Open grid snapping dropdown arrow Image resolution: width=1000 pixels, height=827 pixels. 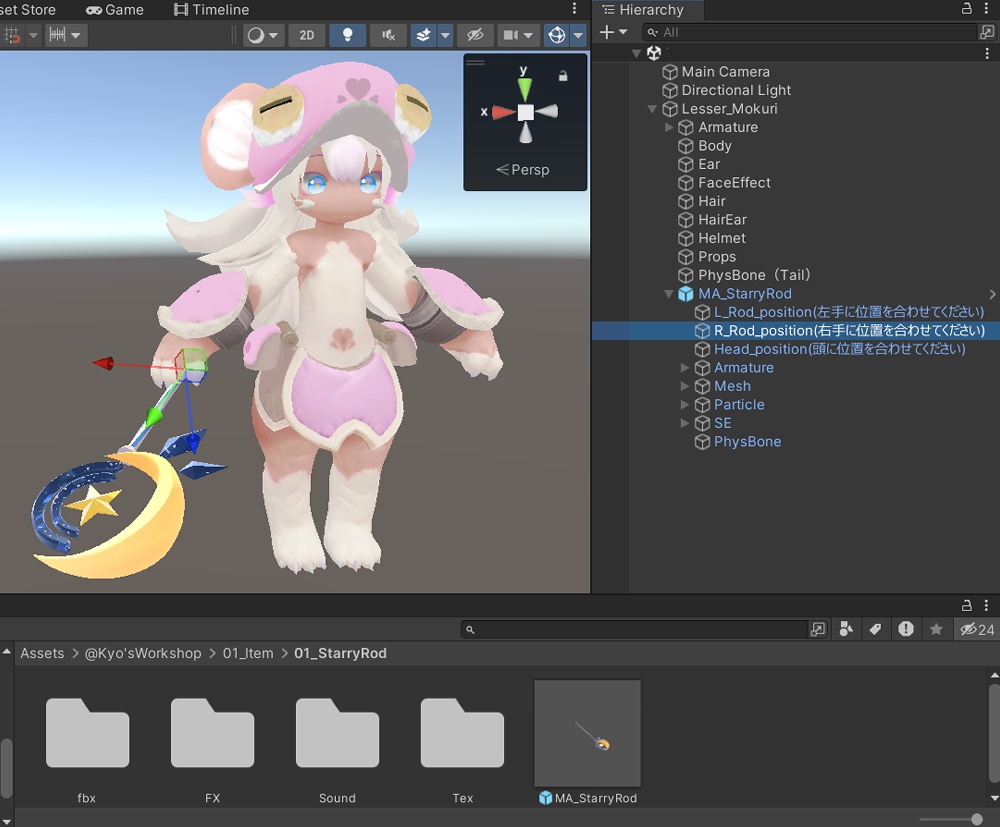33,35
